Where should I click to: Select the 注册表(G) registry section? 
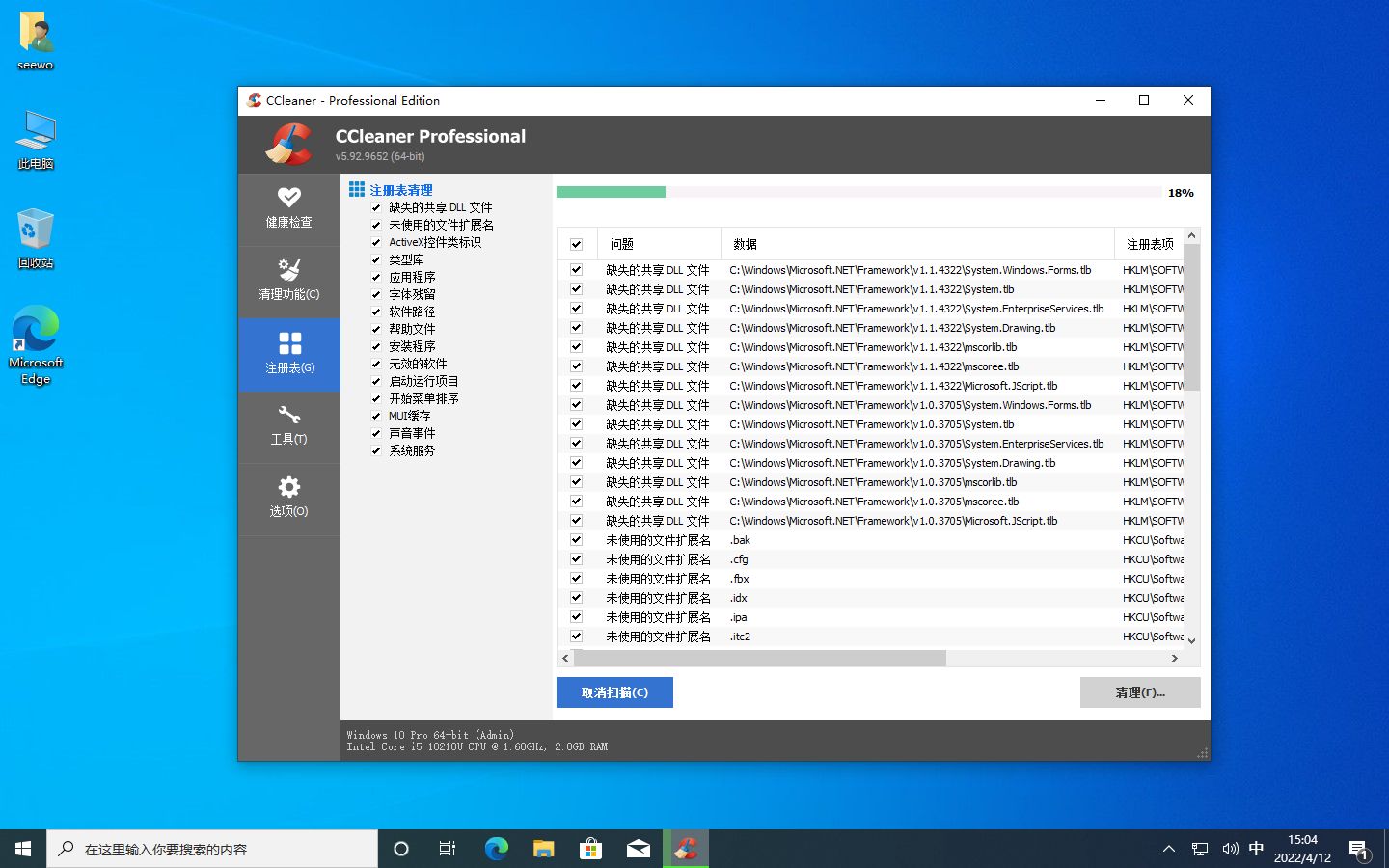pos(288,354)
